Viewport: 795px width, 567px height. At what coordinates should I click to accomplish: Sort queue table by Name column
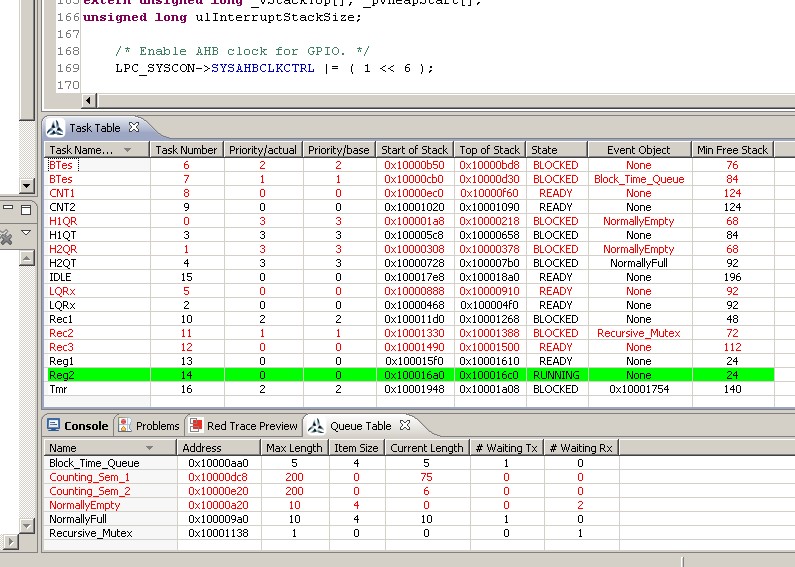pyautogui.click(x=110, y=448)
